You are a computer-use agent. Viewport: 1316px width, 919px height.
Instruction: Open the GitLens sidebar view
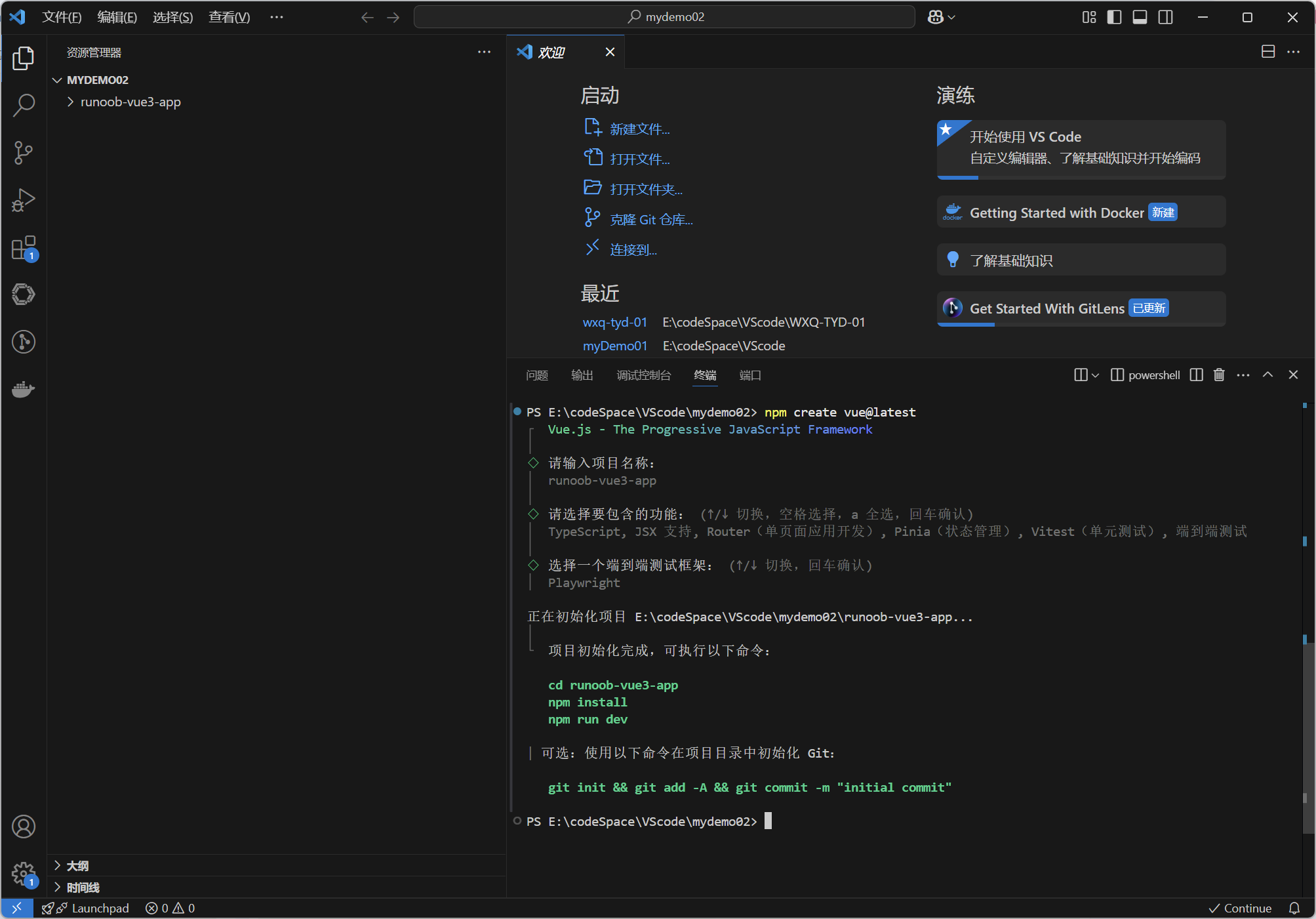24,342
